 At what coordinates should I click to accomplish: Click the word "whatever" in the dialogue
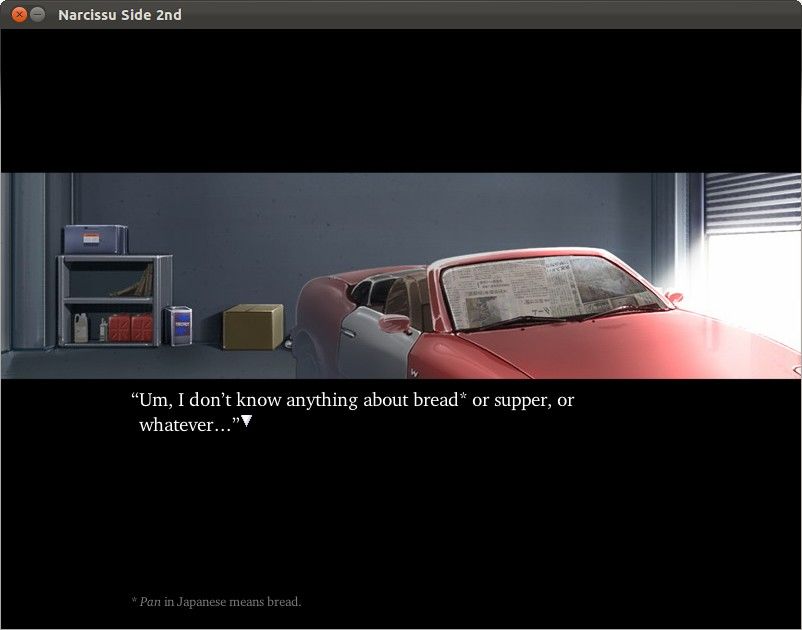[185, 425]
